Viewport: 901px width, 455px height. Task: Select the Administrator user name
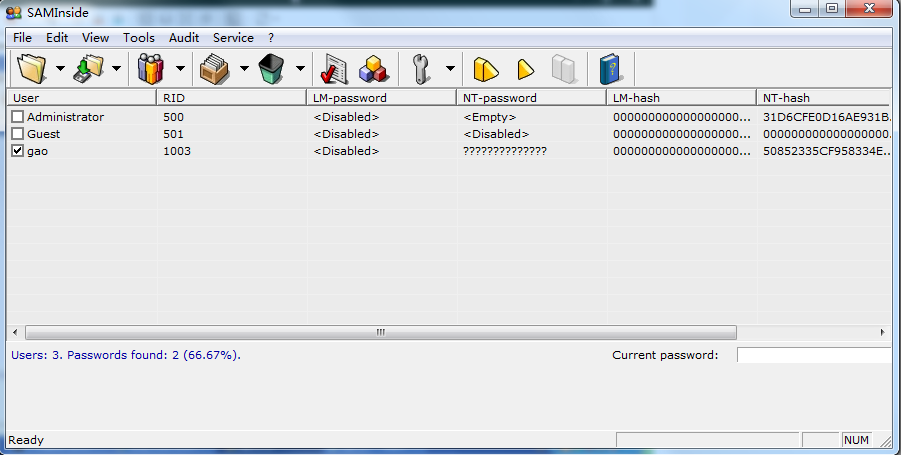pyautogui.click(x=66, y=117)
